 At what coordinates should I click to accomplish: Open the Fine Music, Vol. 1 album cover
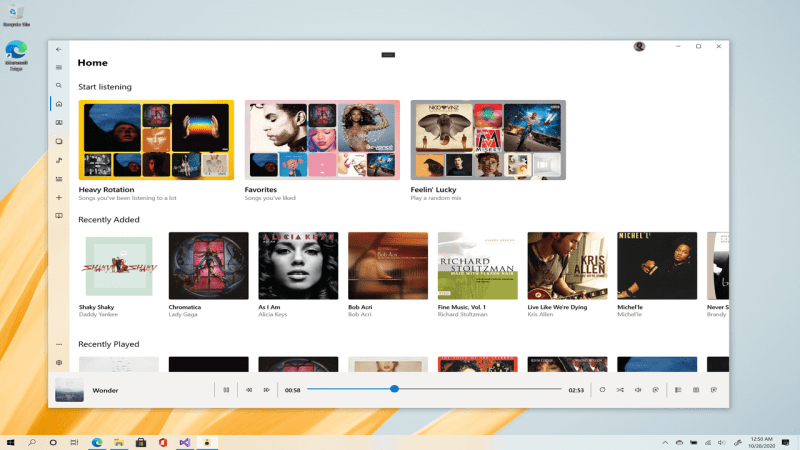[x=478, y=266]
